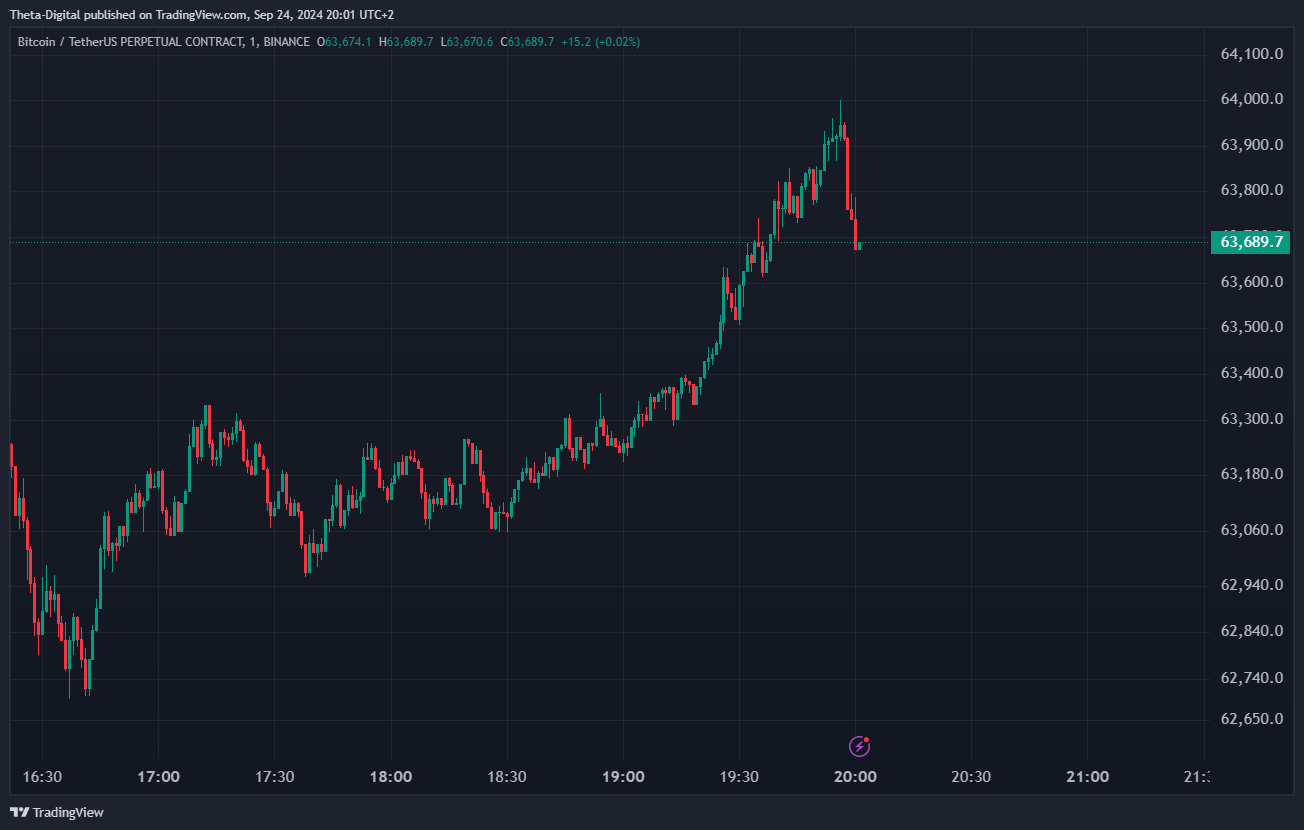Click the 63,900.0 price axis label

pyautogui.click(x=1252, y=145)
